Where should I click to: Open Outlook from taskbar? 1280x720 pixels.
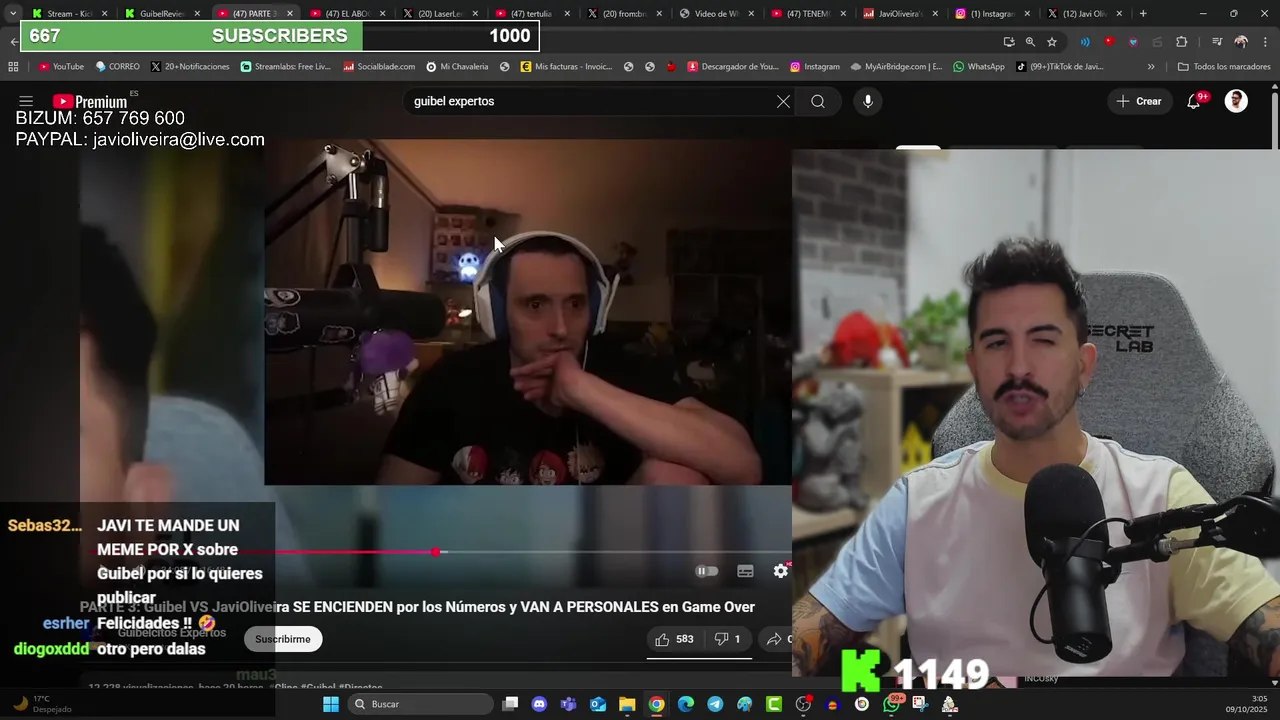tap(598, 704)
